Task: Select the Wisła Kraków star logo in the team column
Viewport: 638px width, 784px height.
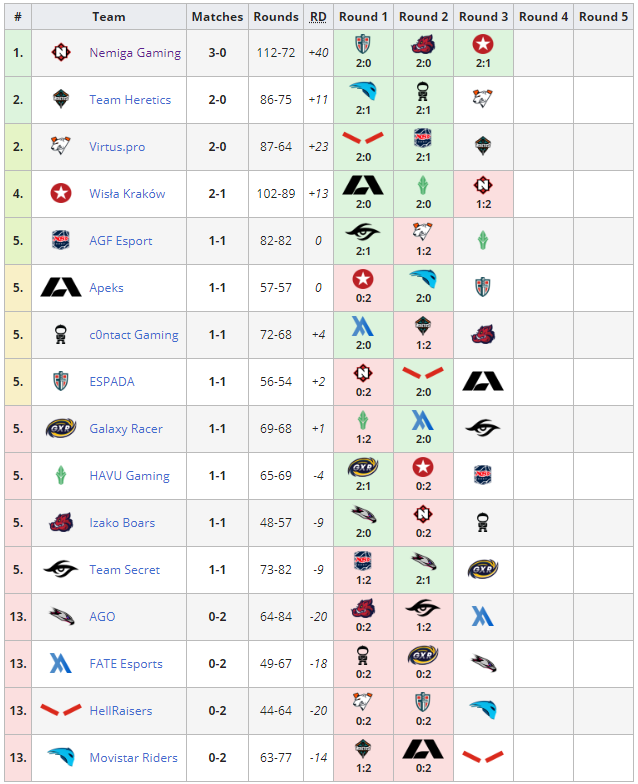Action: tap(61, 194)
